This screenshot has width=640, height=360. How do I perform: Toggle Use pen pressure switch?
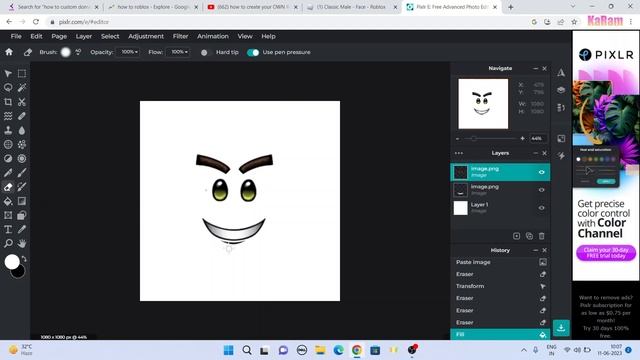click(253, 52)
